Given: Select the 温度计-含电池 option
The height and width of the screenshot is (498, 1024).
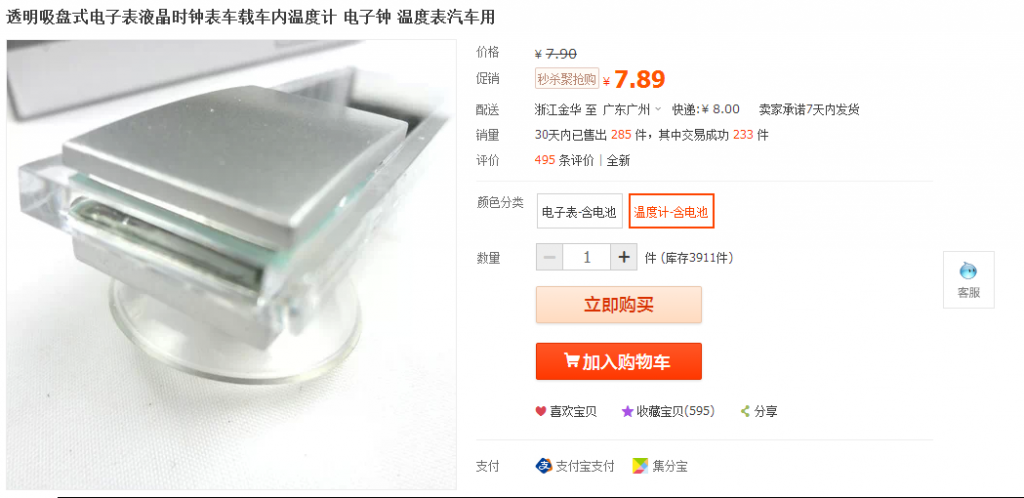Looking at the screenshot, I should (671, 211).
